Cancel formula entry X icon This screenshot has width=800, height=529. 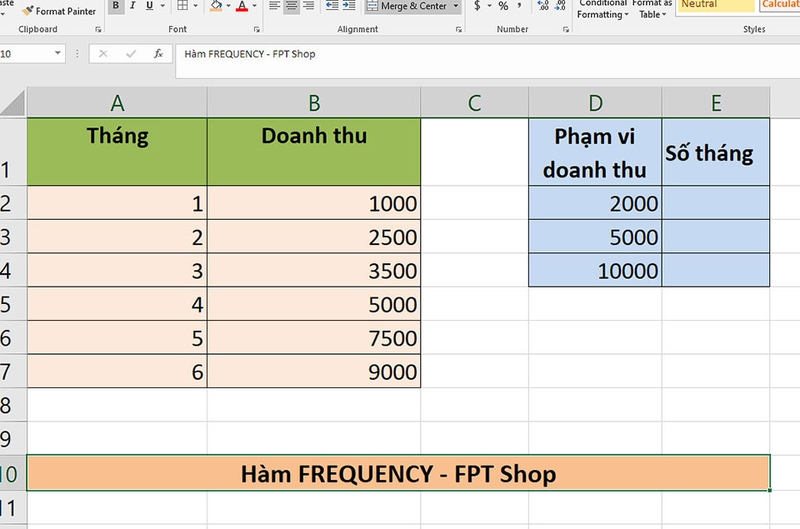click(103, 54)
